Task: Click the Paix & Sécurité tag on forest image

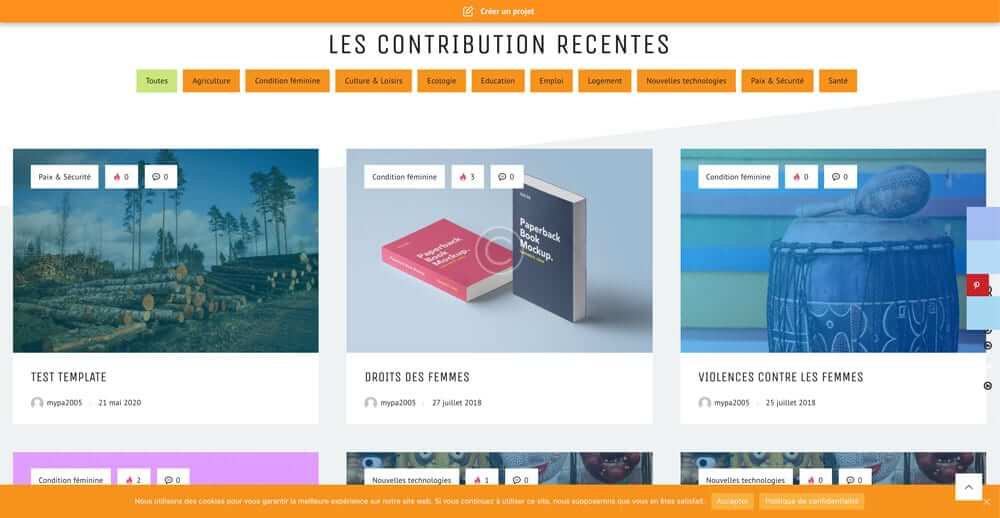Action: (64, 177)
